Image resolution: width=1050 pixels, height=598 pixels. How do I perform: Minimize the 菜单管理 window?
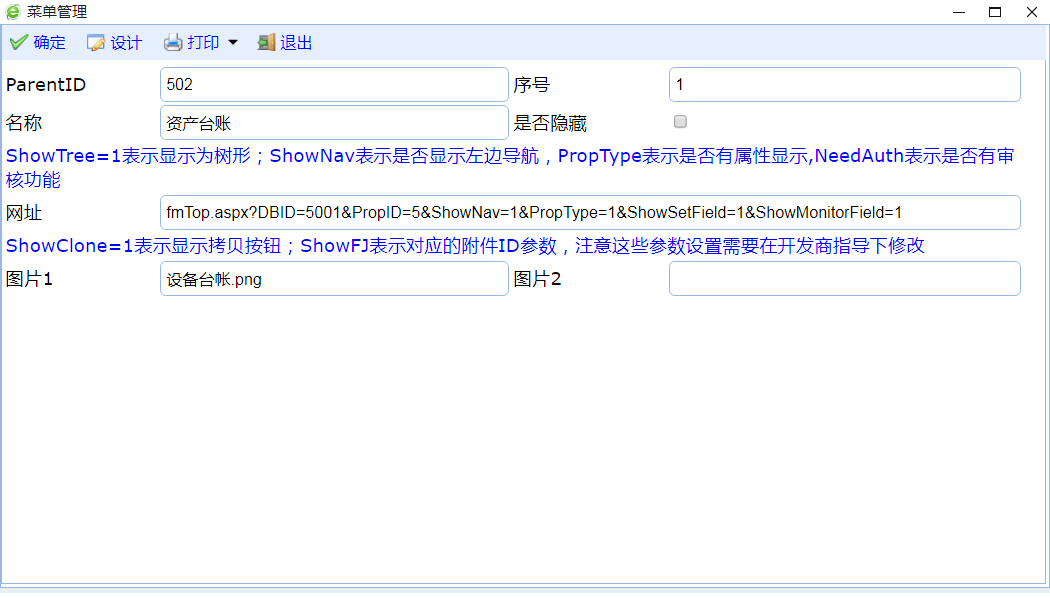point(958,12)
